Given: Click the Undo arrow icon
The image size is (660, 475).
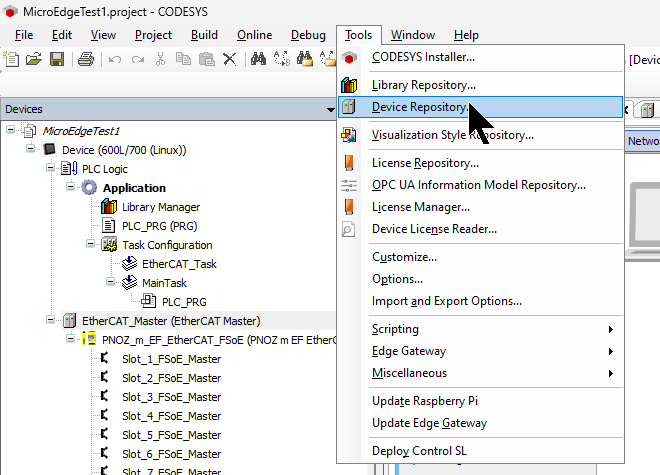Looking at the screenshot, I should tap(115, 59).
